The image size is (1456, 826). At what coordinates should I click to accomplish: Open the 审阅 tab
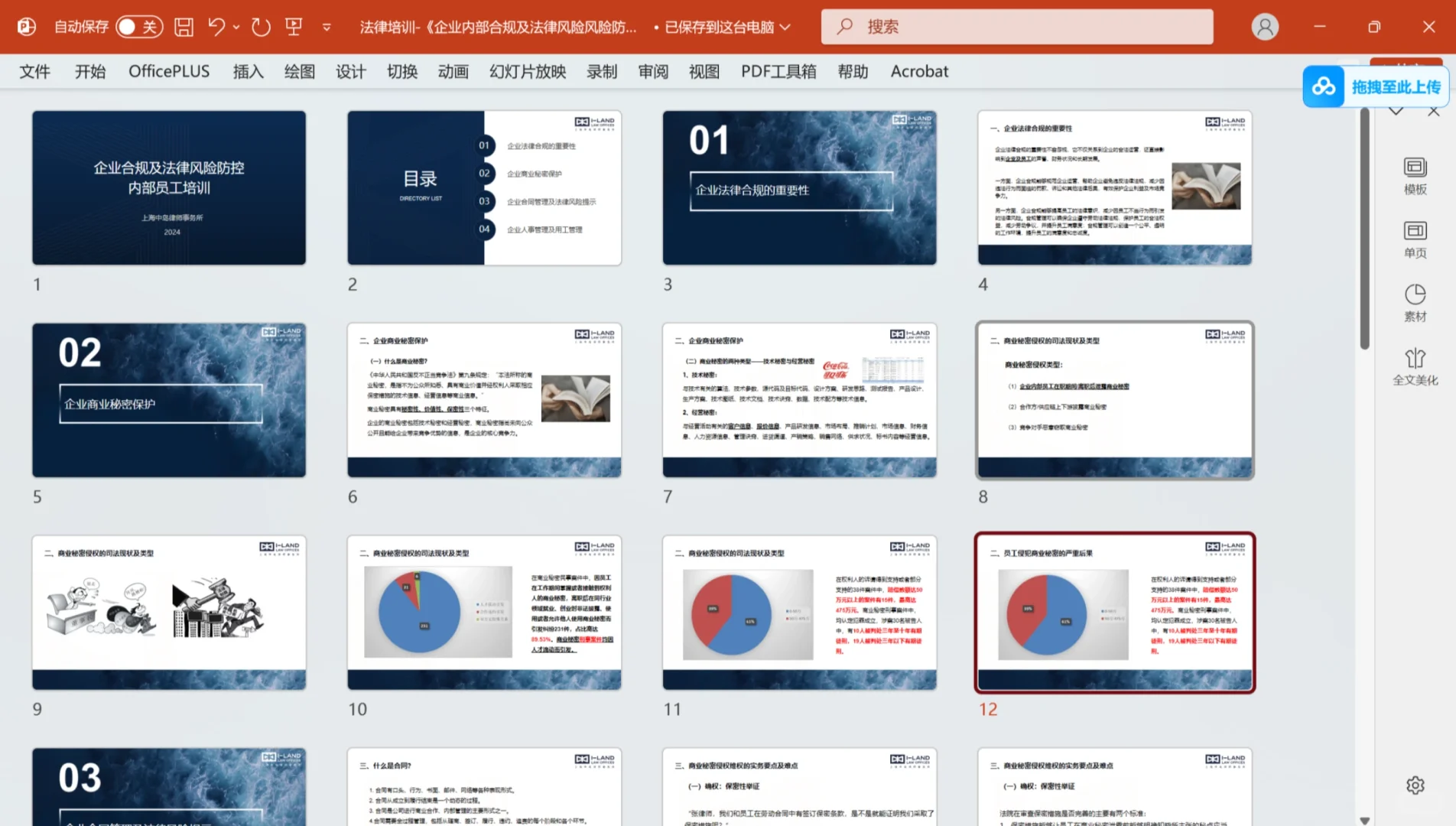(x=653, y=71)
